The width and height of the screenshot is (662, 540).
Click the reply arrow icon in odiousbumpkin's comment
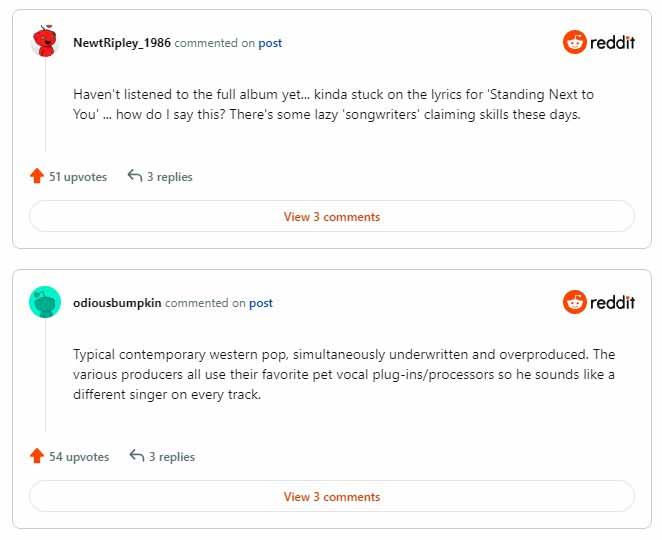[137, 456]
